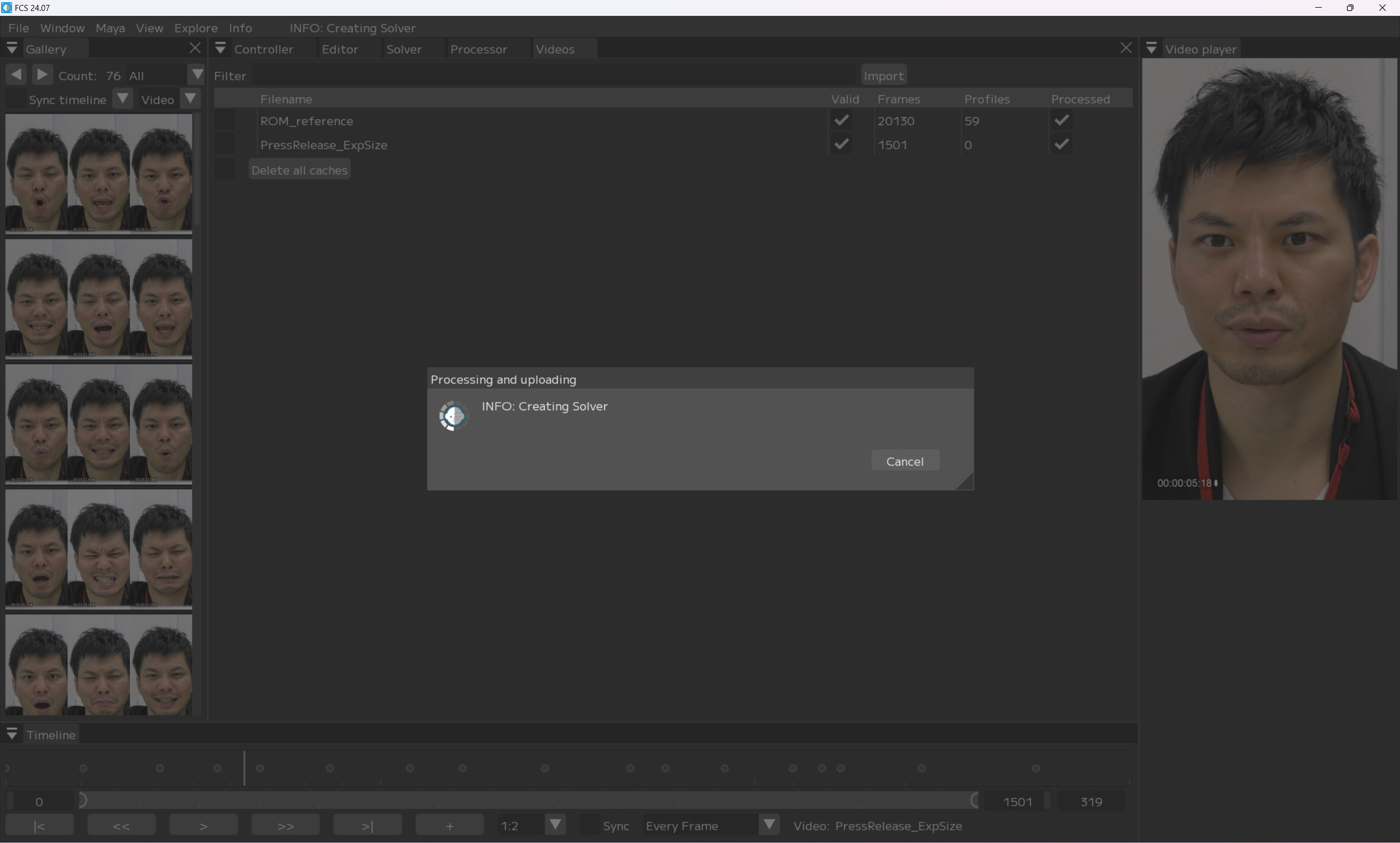The width and height of the screenshot is (1400, 843).
Task: Open the Video player panel menu triangle
Action: point(1151,49)
